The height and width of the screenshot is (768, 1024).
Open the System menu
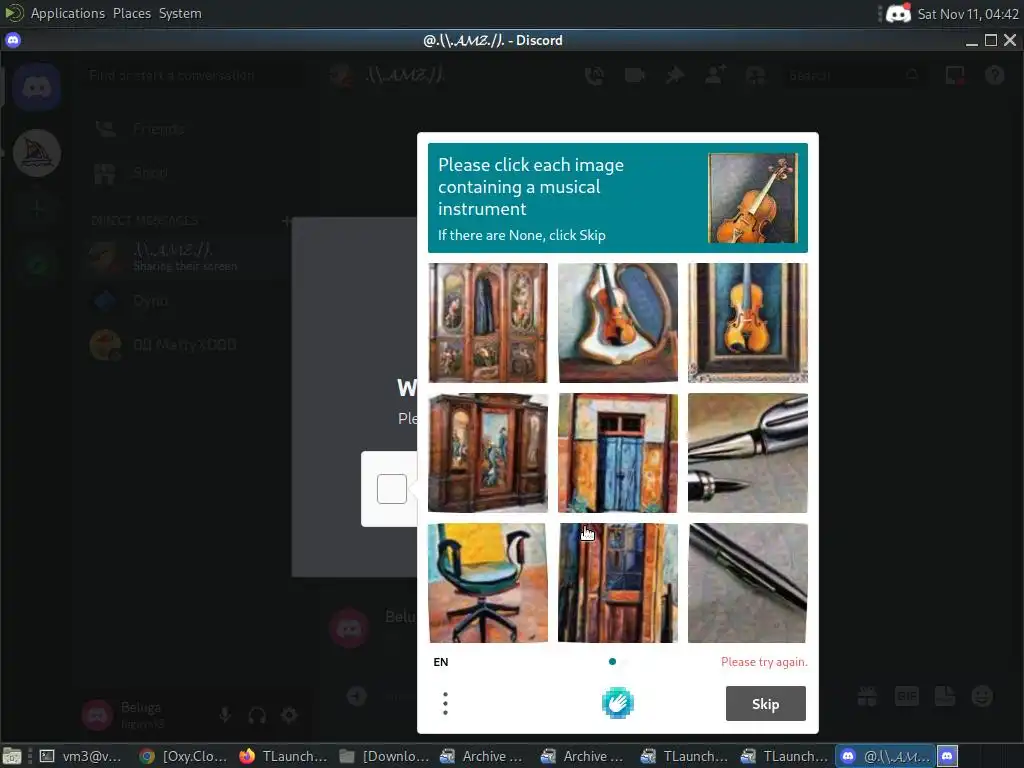[180, 13]
